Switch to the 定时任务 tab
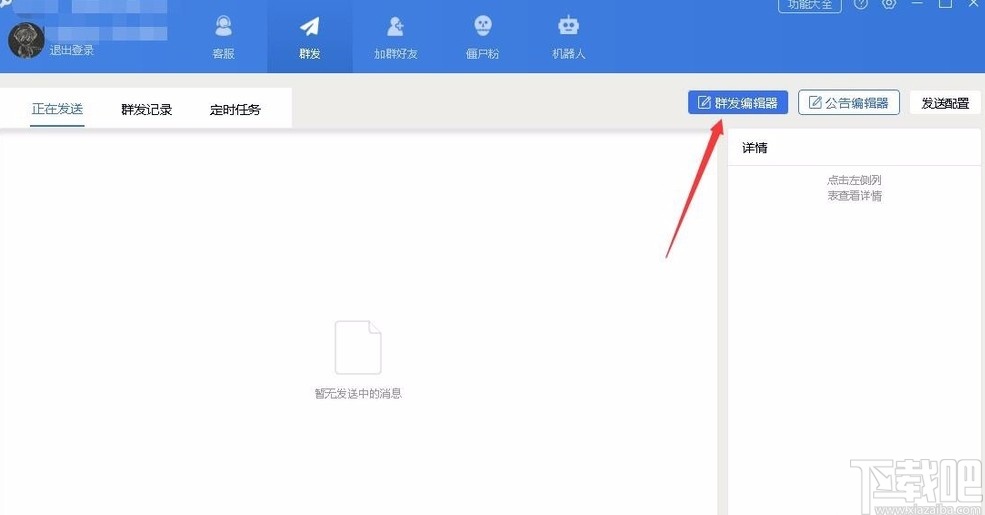This screenshot has width=985, height=515. (235, 109)
